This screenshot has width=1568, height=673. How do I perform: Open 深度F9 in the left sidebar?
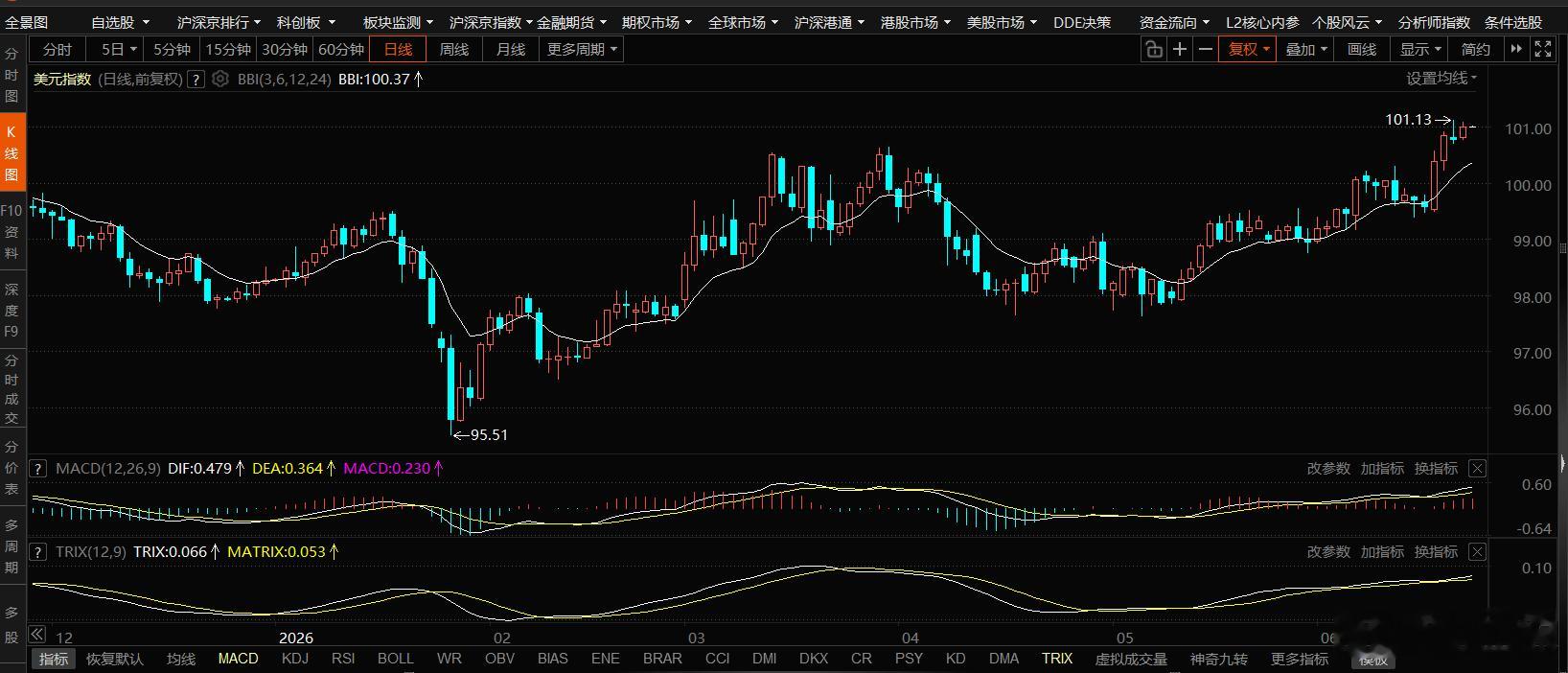(x=12, y=311)
